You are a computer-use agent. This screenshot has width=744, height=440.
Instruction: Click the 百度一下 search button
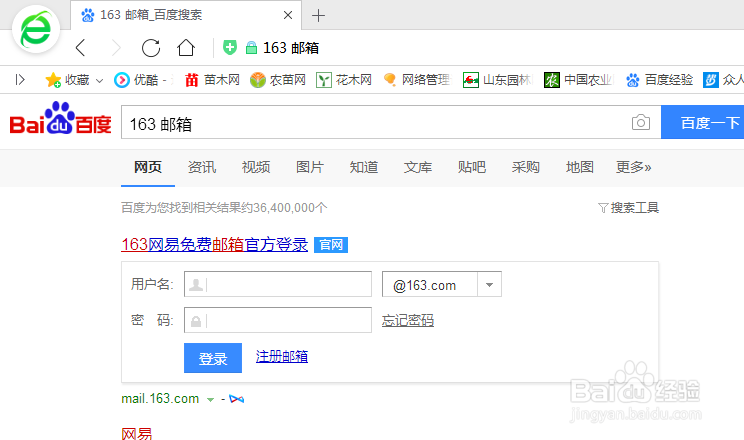point(702,122)
